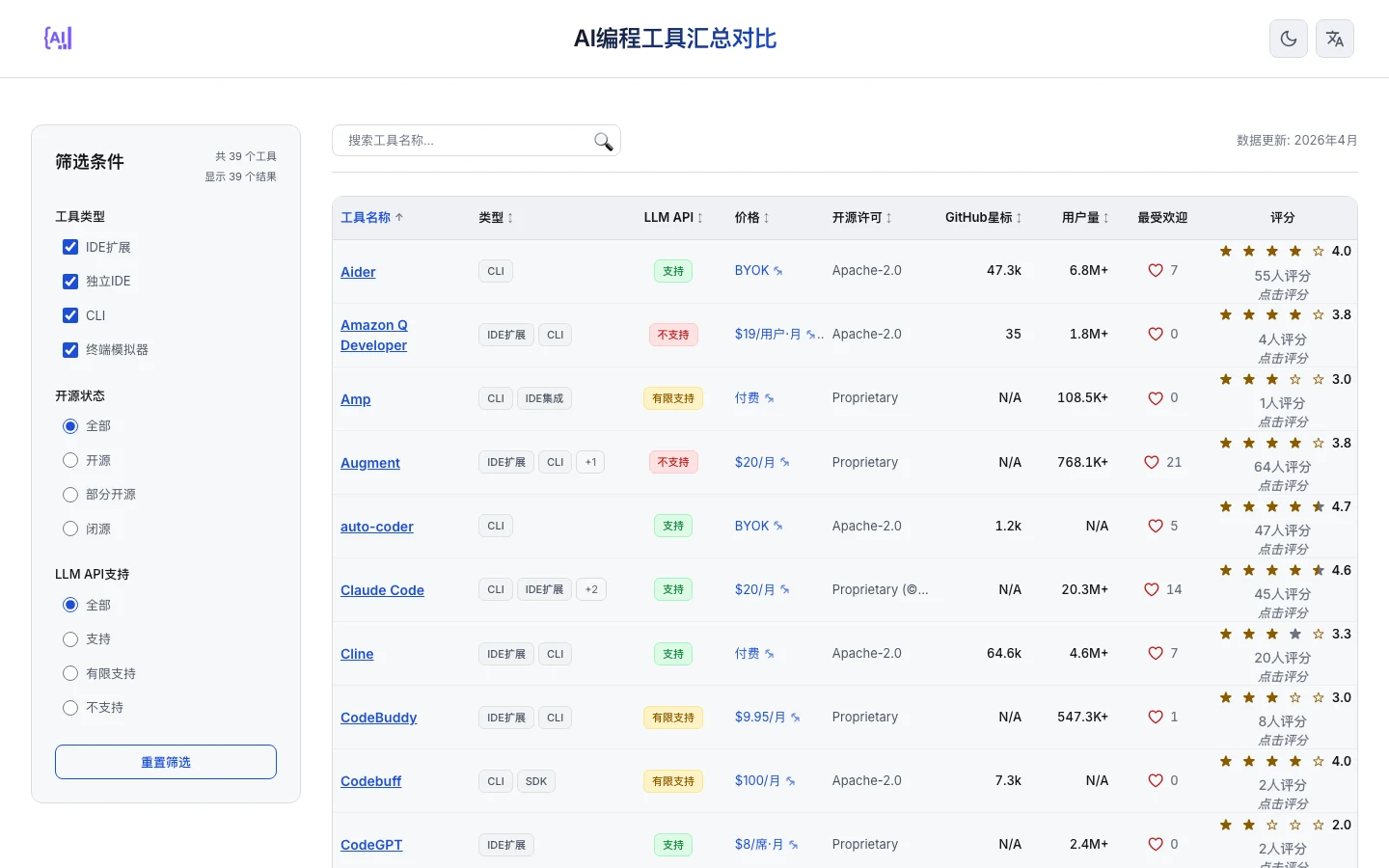Viewport: 1389px width, 868px height.
Task: Open Amazon Q's $19/用户·月 pricing link
Action: point(779,334)
